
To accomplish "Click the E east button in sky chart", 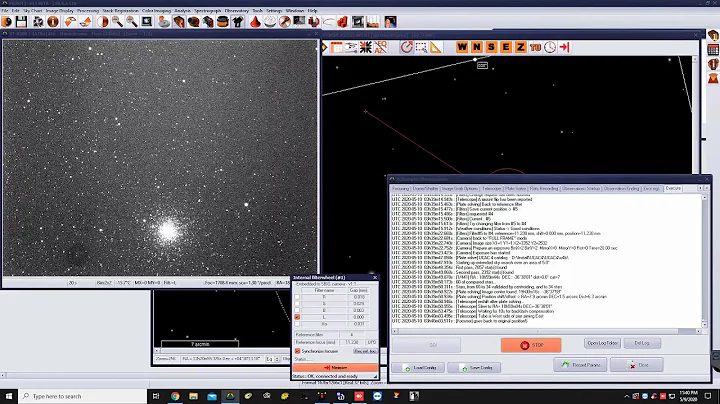I will [x=506, y=47].
